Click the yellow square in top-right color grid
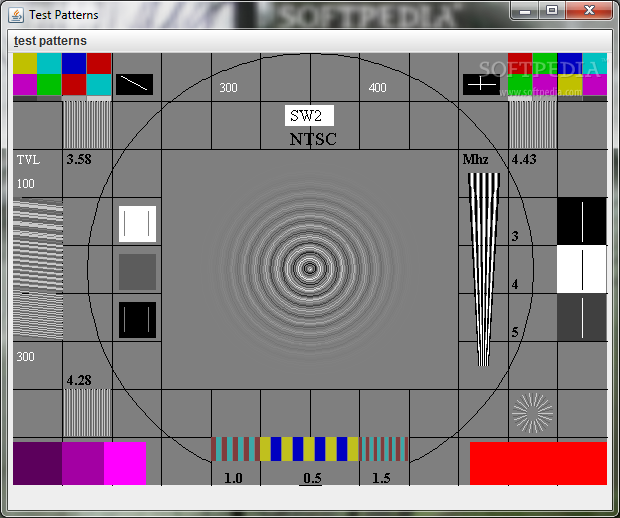This screenshot has width=620, height=518. tap(570, 85)
